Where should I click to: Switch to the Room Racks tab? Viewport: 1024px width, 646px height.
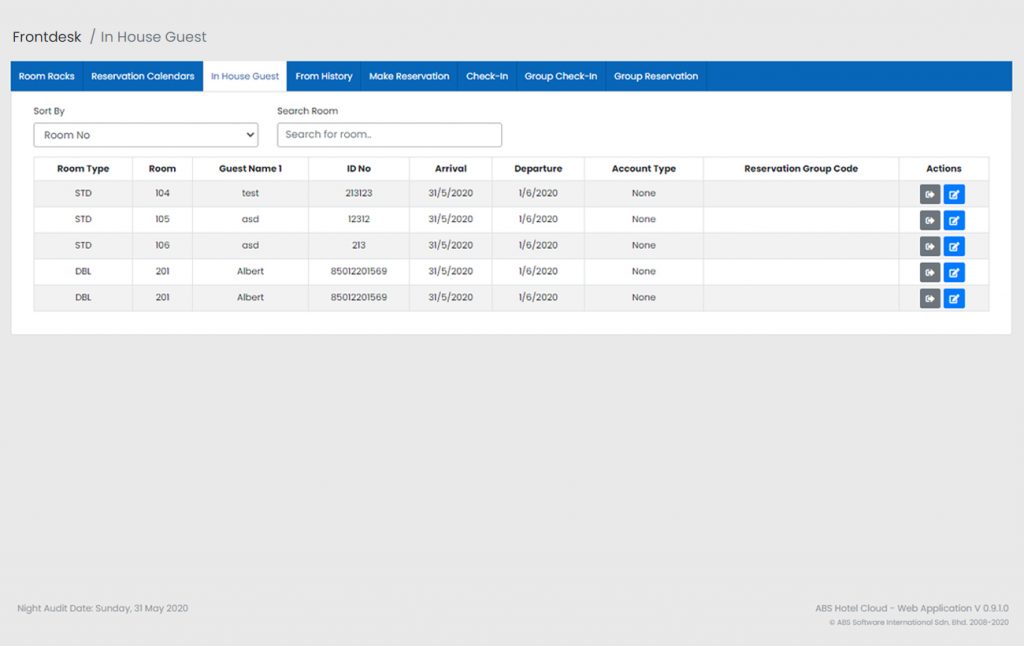tap(47, 76)
